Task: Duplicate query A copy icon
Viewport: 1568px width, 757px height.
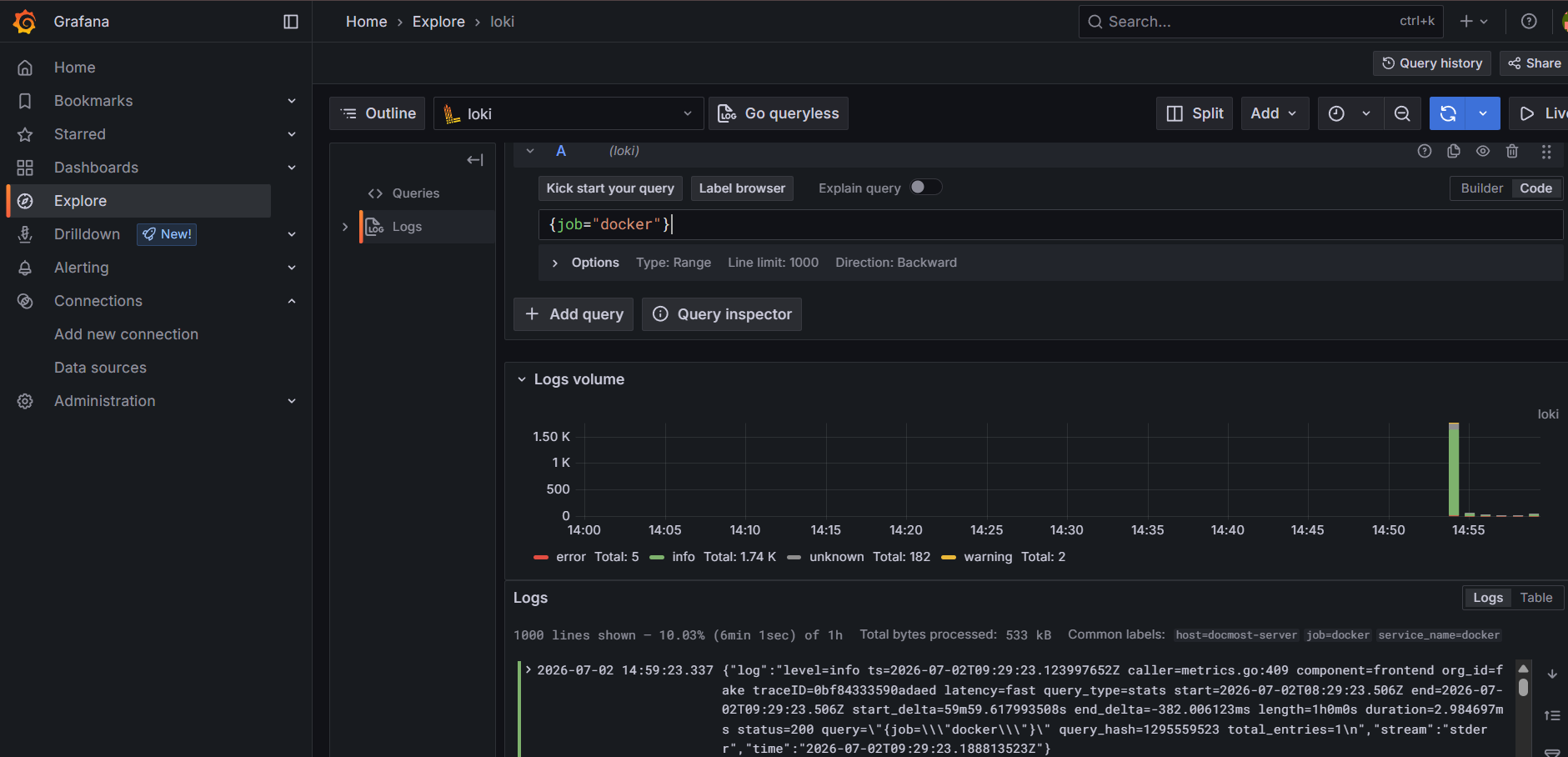Action: (x=1454, y=151)
